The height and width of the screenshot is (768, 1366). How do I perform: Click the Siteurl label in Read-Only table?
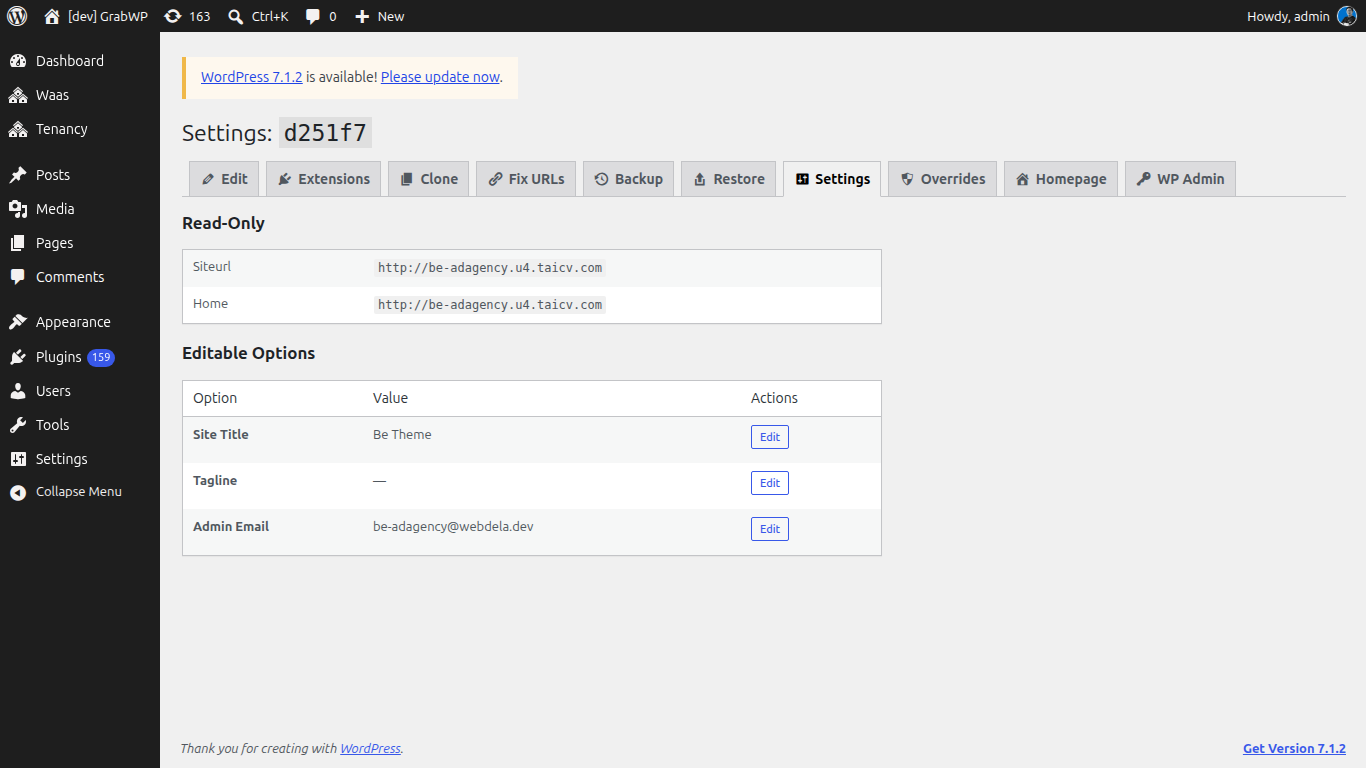[212, 267]
